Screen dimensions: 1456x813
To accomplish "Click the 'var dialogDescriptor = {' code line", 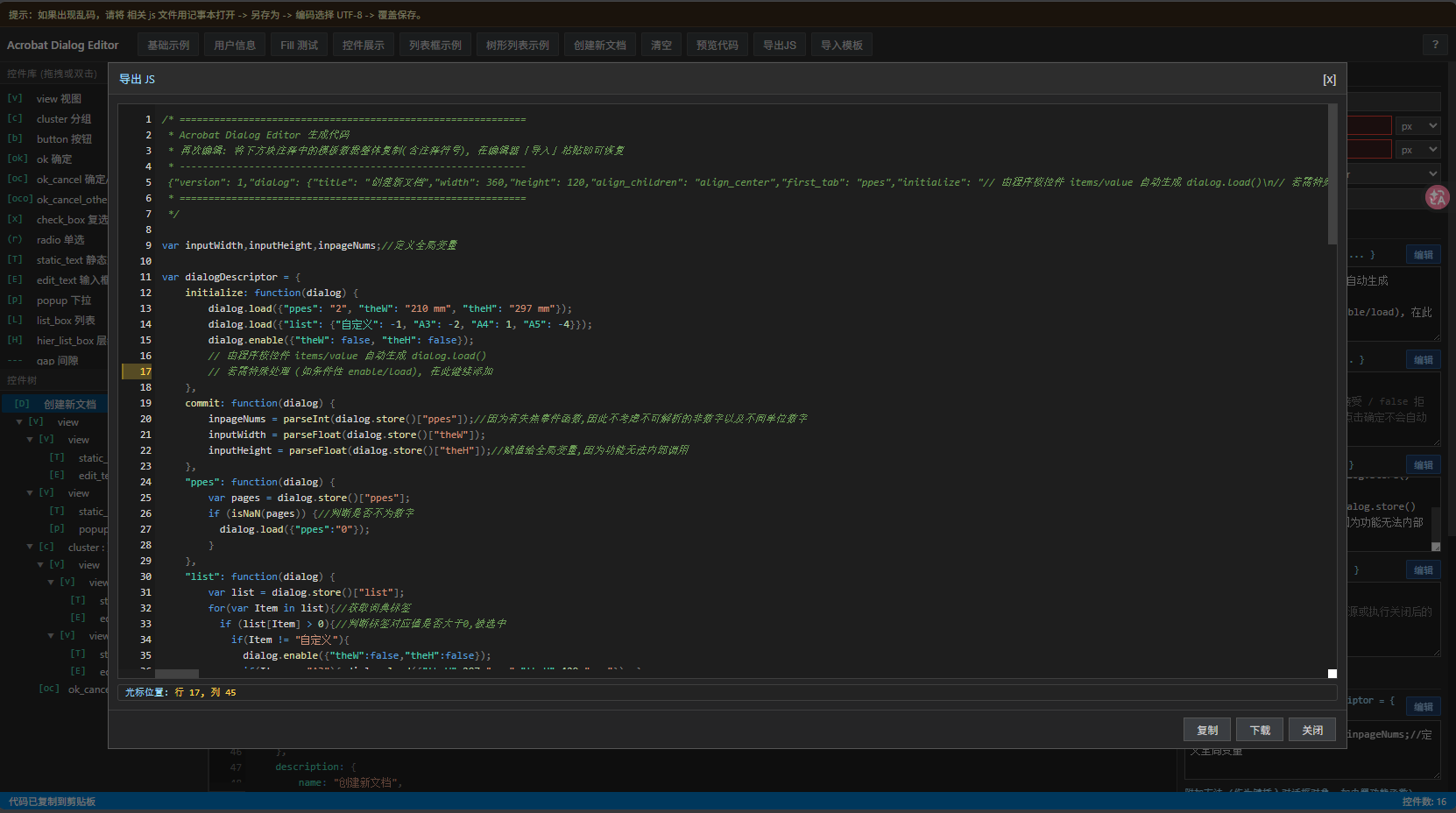I will [231, 277].
